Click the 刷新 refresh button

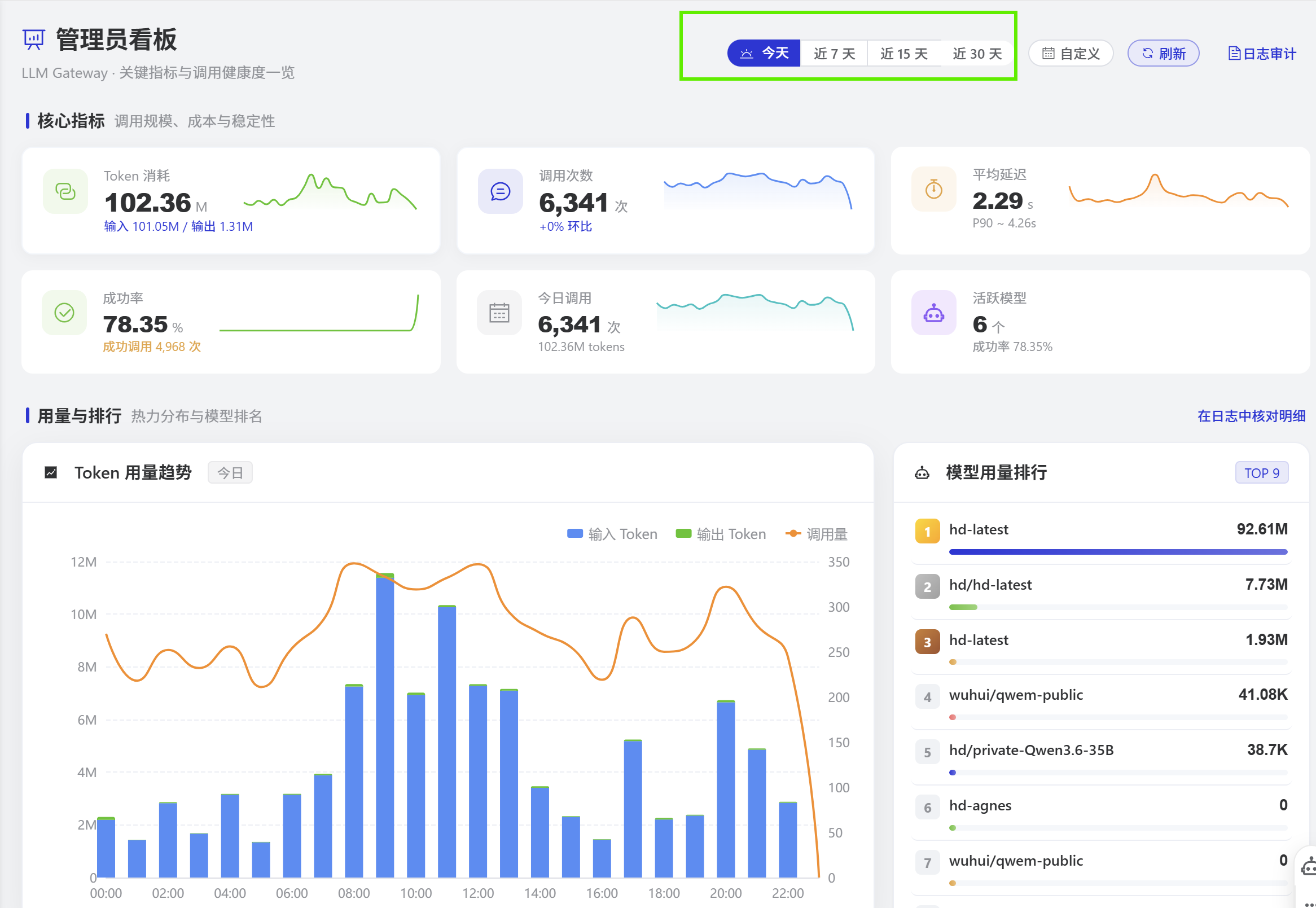coord(1164,53)
